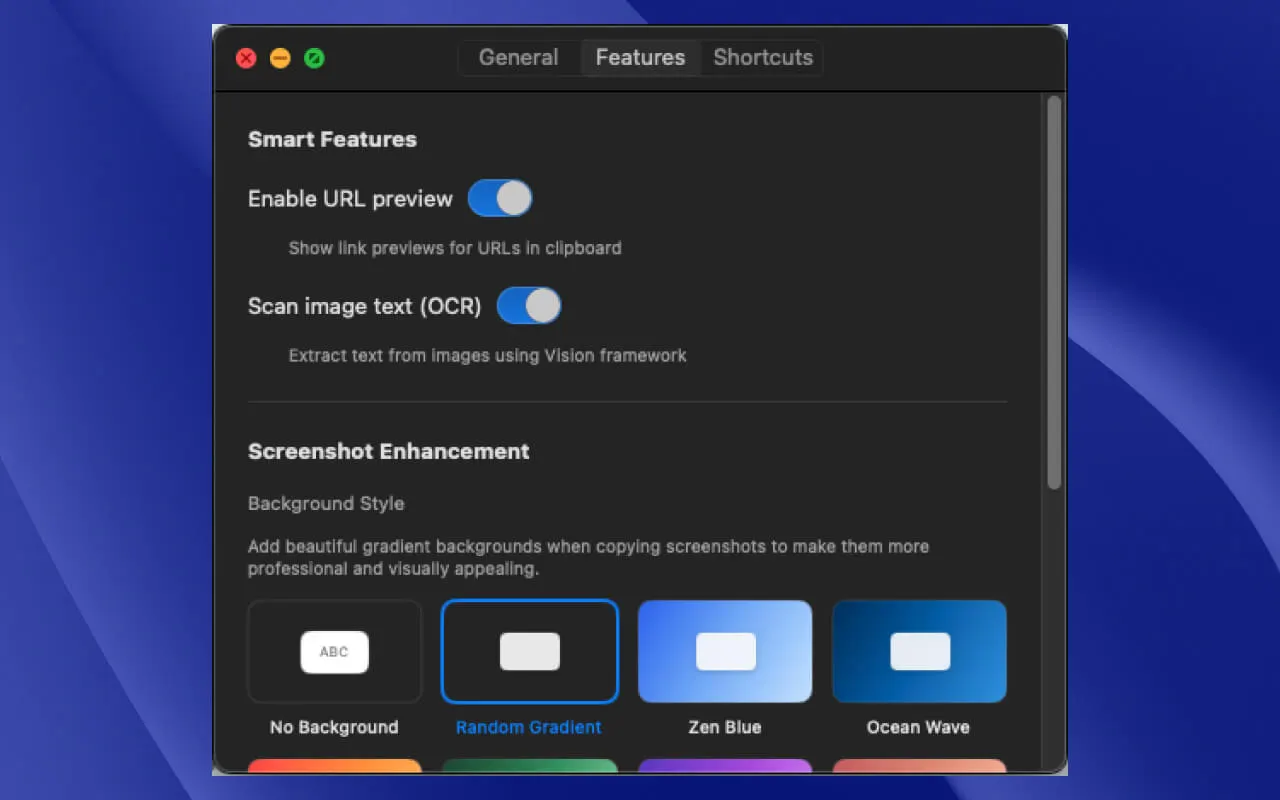Image resolution: width=1280 pixels, height=800 pixels.
Task: Close the settings window with red button
Action: click(x=246, y=58)
